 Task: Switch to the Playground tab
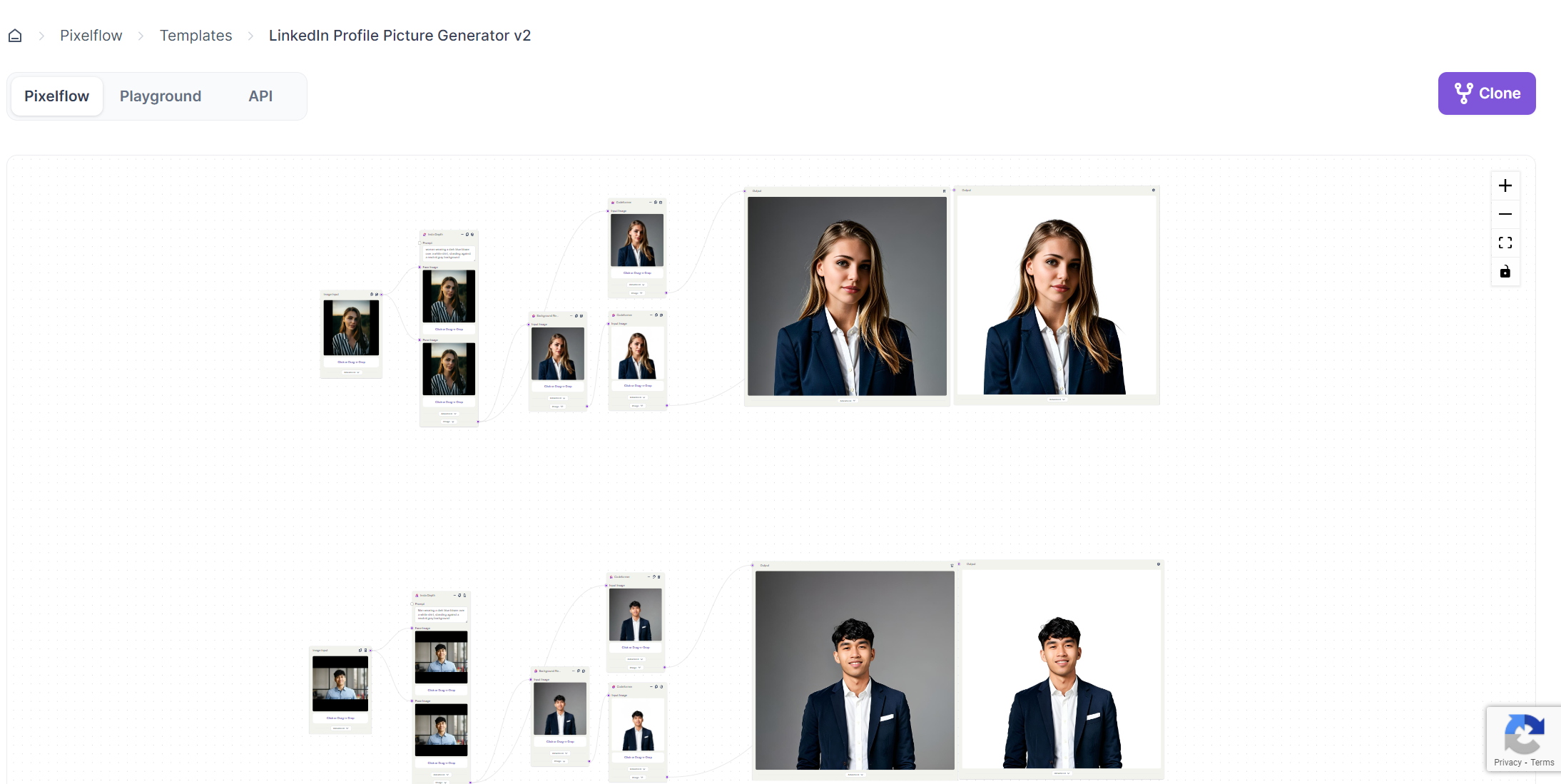(161, 96)
